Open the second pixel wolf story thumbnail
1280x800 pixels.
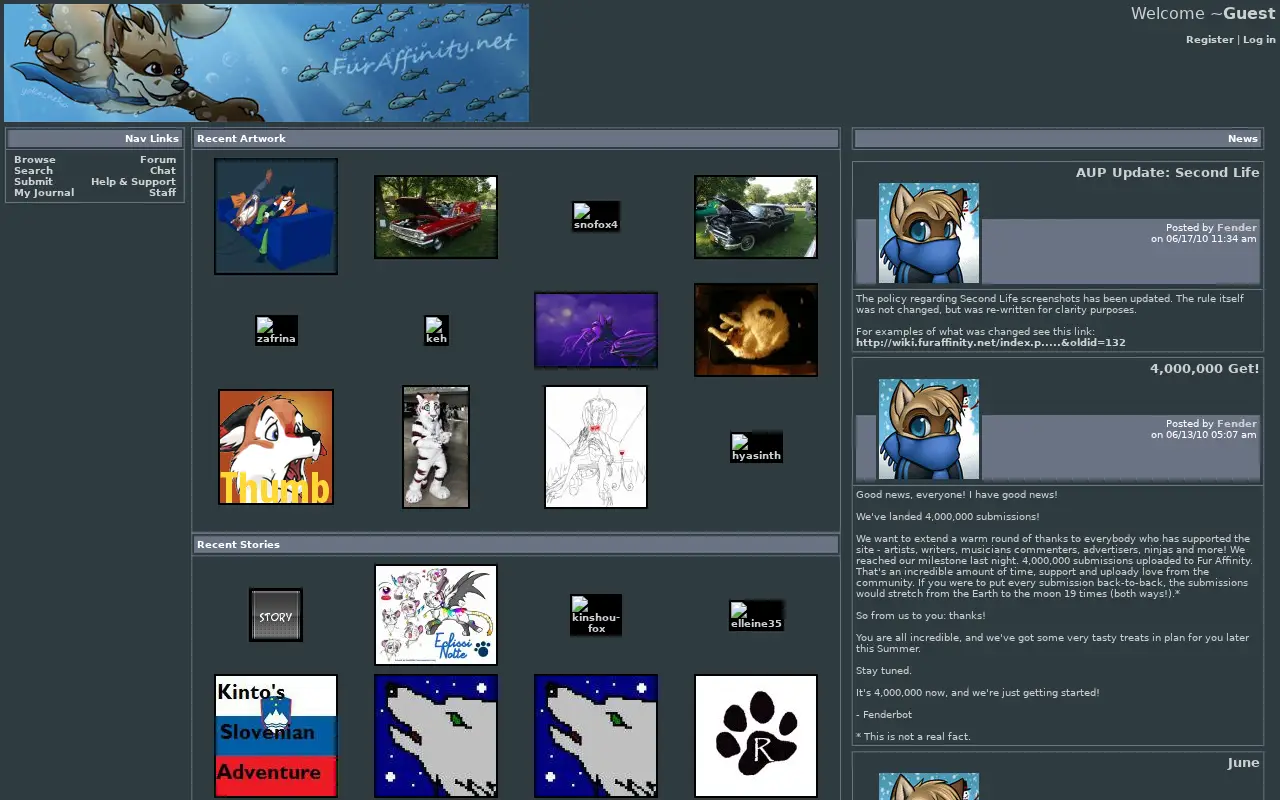596,736
